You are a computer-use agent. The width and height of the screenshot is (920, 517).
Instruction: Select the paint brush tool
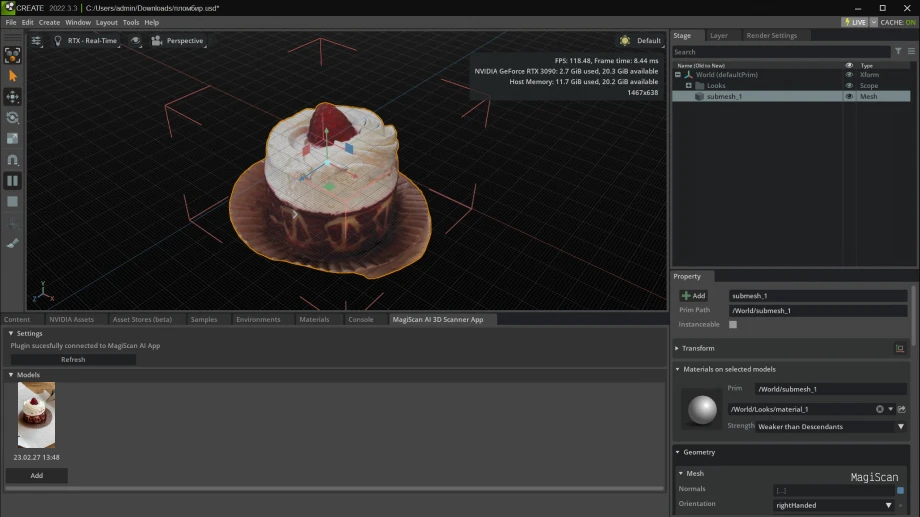click(x=12, y=243)
